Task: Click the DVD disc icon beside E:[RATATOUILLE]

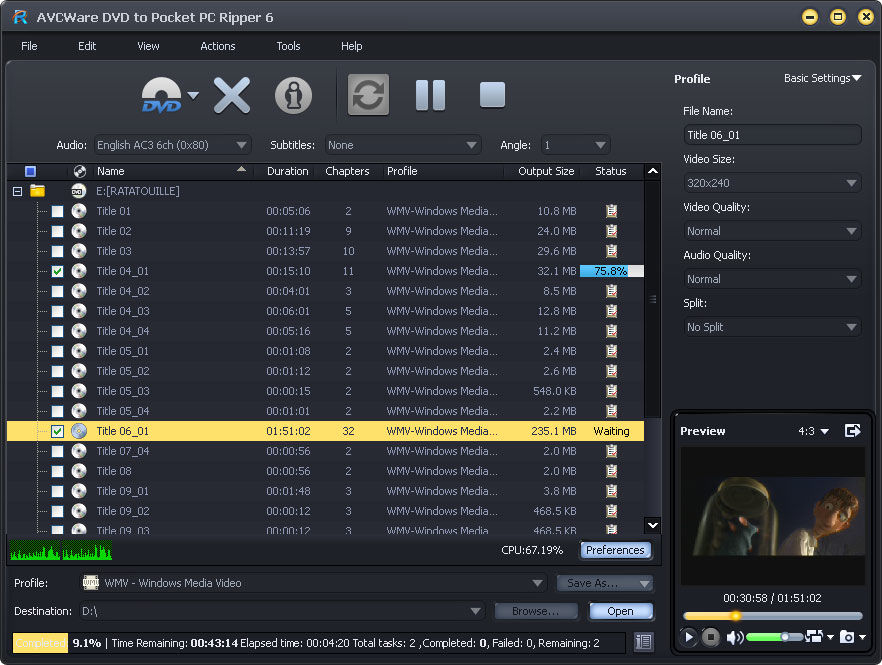Action: [78, 191]
